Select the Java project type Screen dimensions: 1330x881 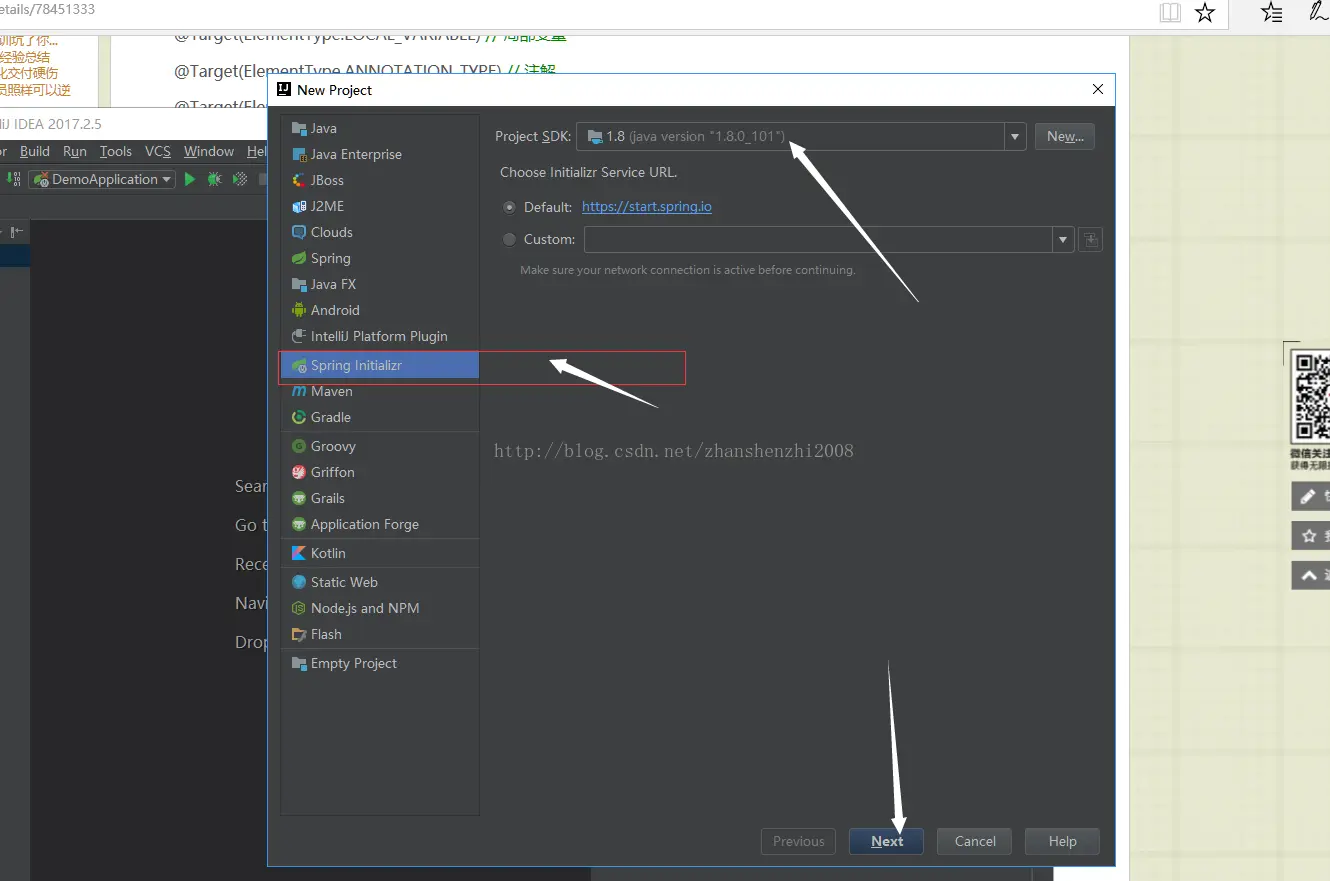(380, 128)
